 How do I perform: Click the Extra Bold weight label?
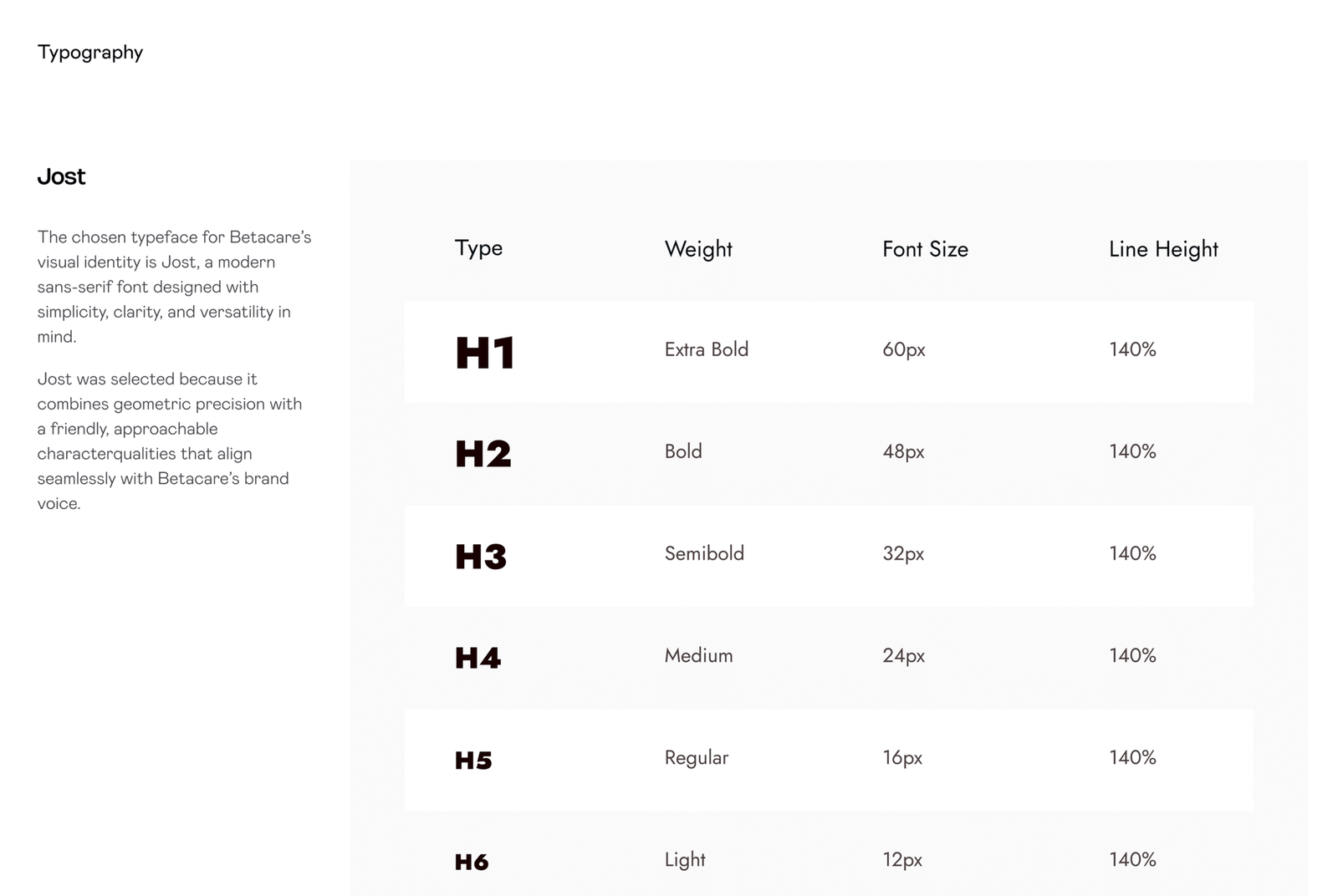(707, 349)
